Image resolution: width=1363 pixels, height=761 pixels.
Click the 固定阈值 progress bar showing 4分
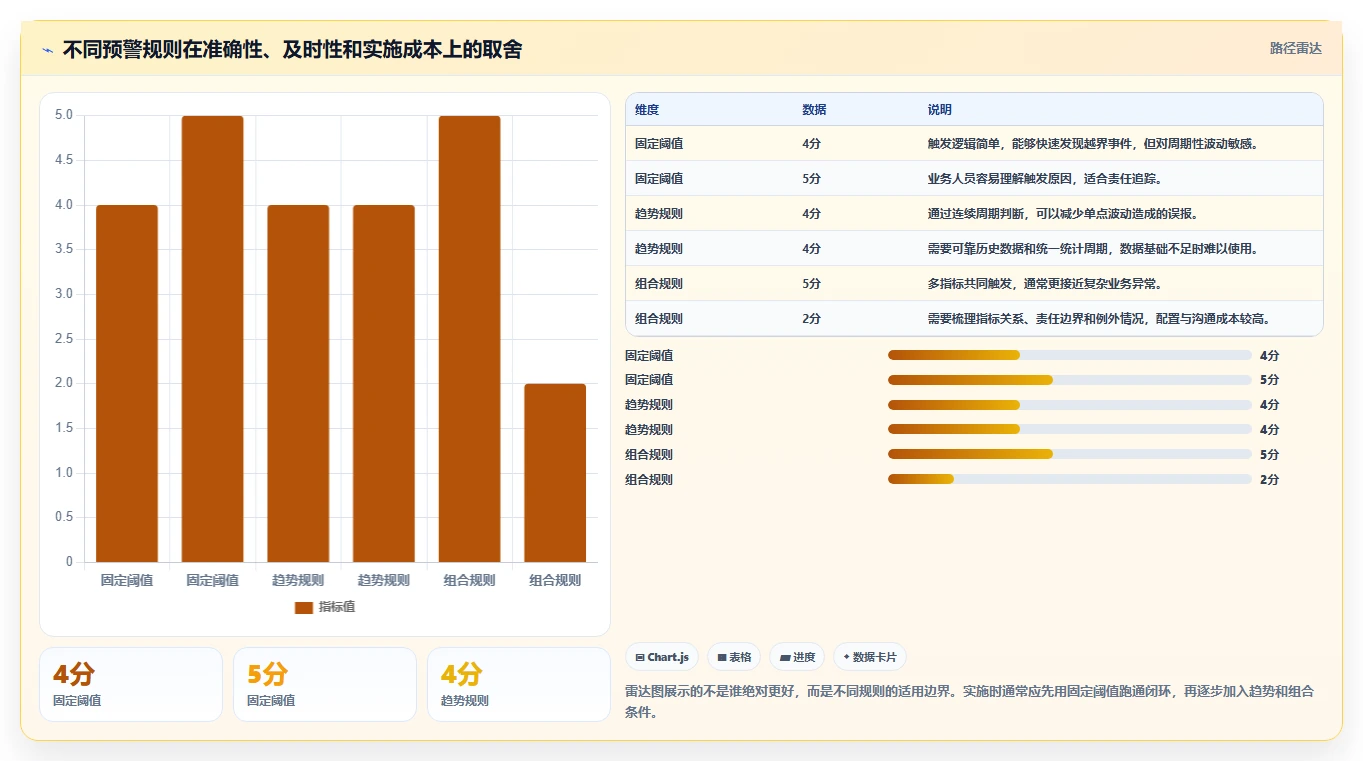click(1070, 355)
